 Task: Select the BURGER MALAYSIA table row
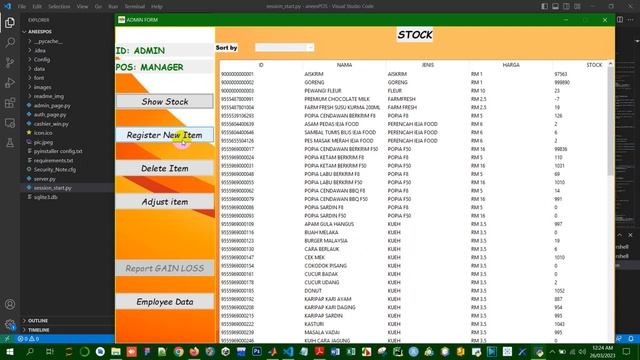tap(414, 241)
